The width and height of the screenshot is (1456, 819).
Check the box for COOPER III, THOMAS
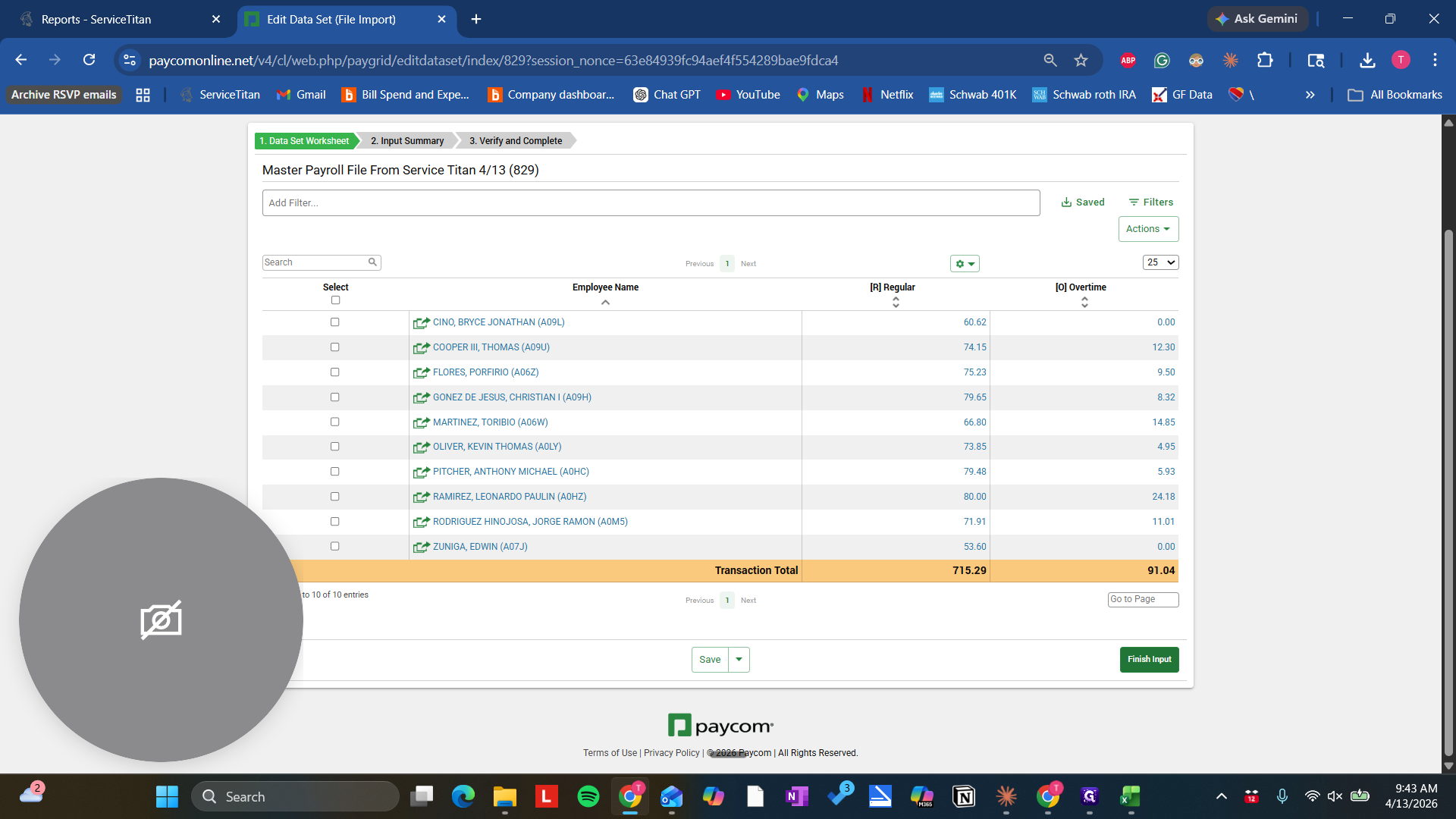tap(334, 347)
